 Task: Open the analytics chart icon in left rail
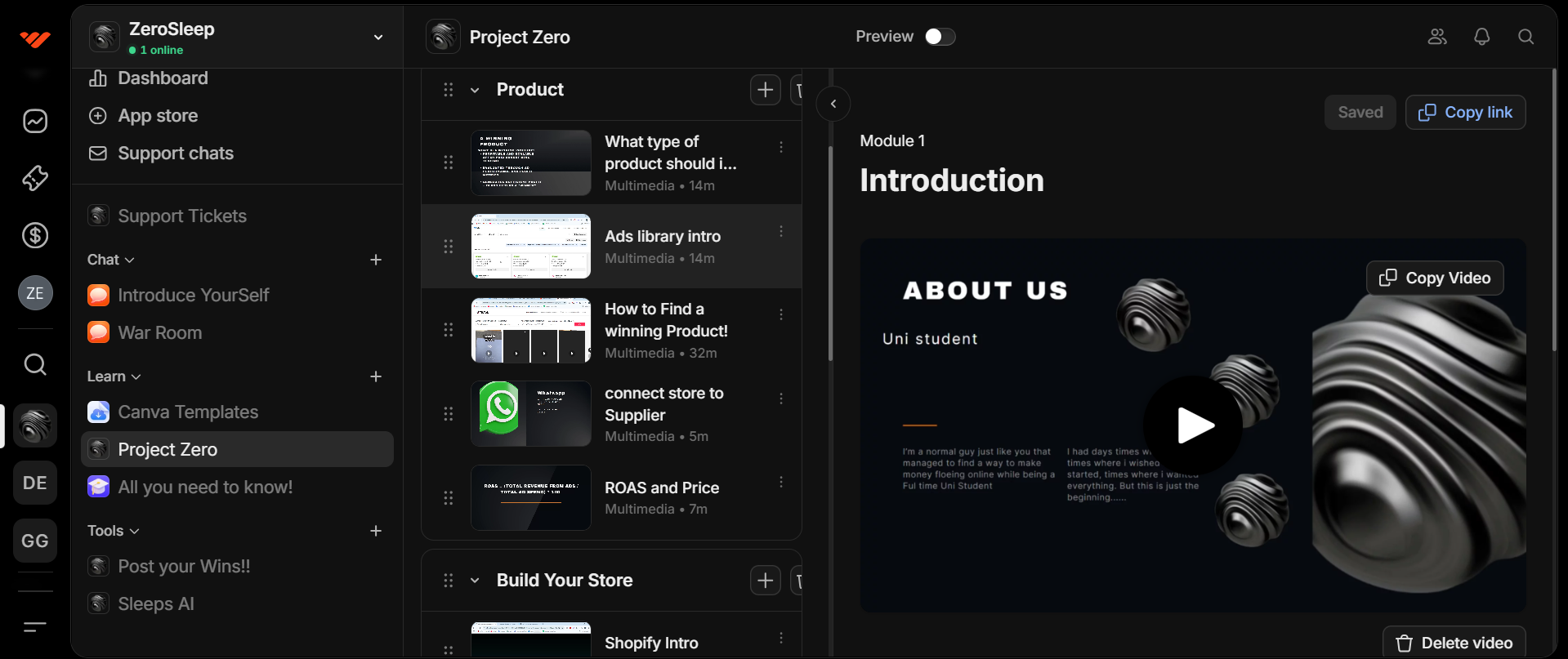pyautogui.click(x=35, y=121)
